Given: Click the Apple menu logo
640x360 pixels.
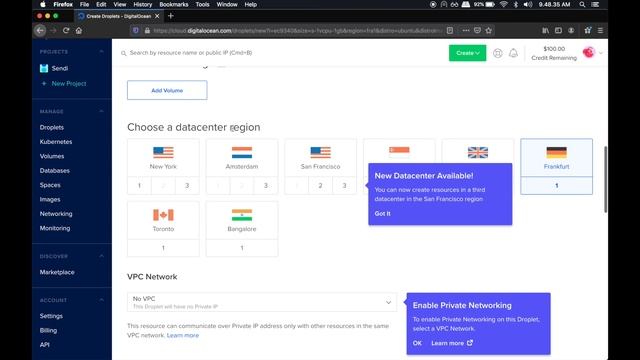Looking at the screenshot, I should pyautogui.click(x=43, y=4).
